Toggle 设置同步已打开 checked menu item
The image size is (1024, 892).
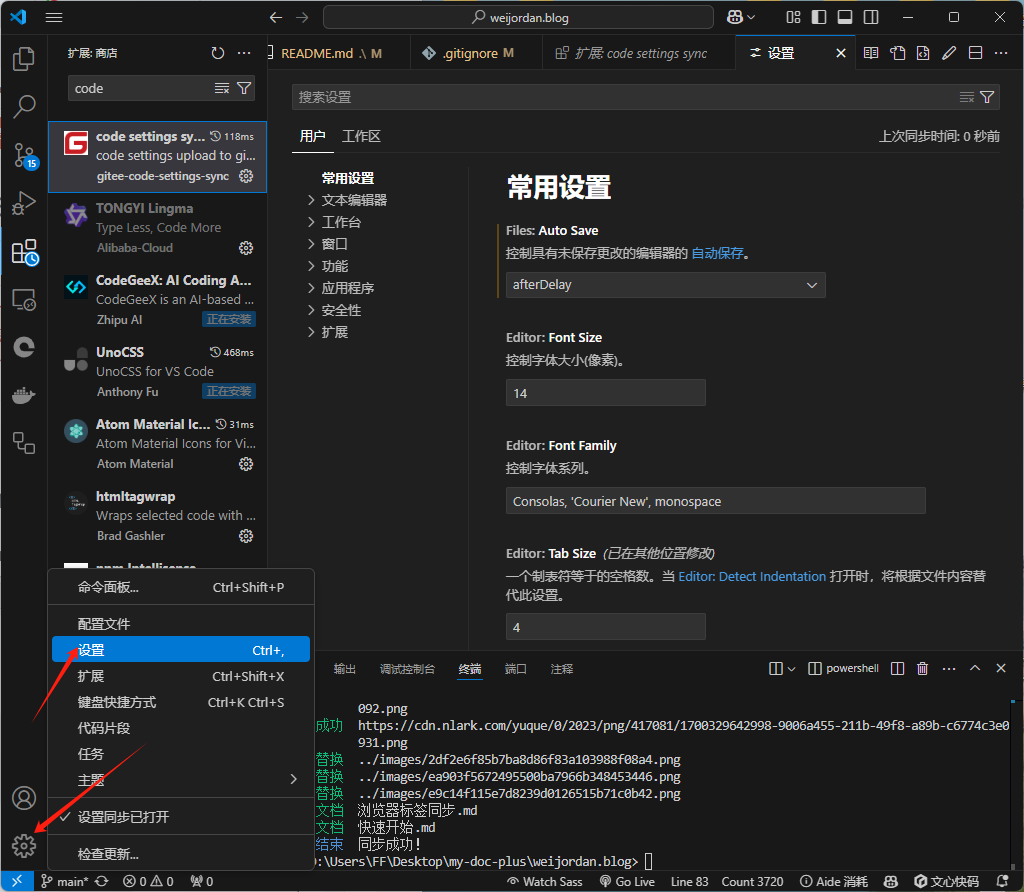pyautogui.click(x=182, y=817)
